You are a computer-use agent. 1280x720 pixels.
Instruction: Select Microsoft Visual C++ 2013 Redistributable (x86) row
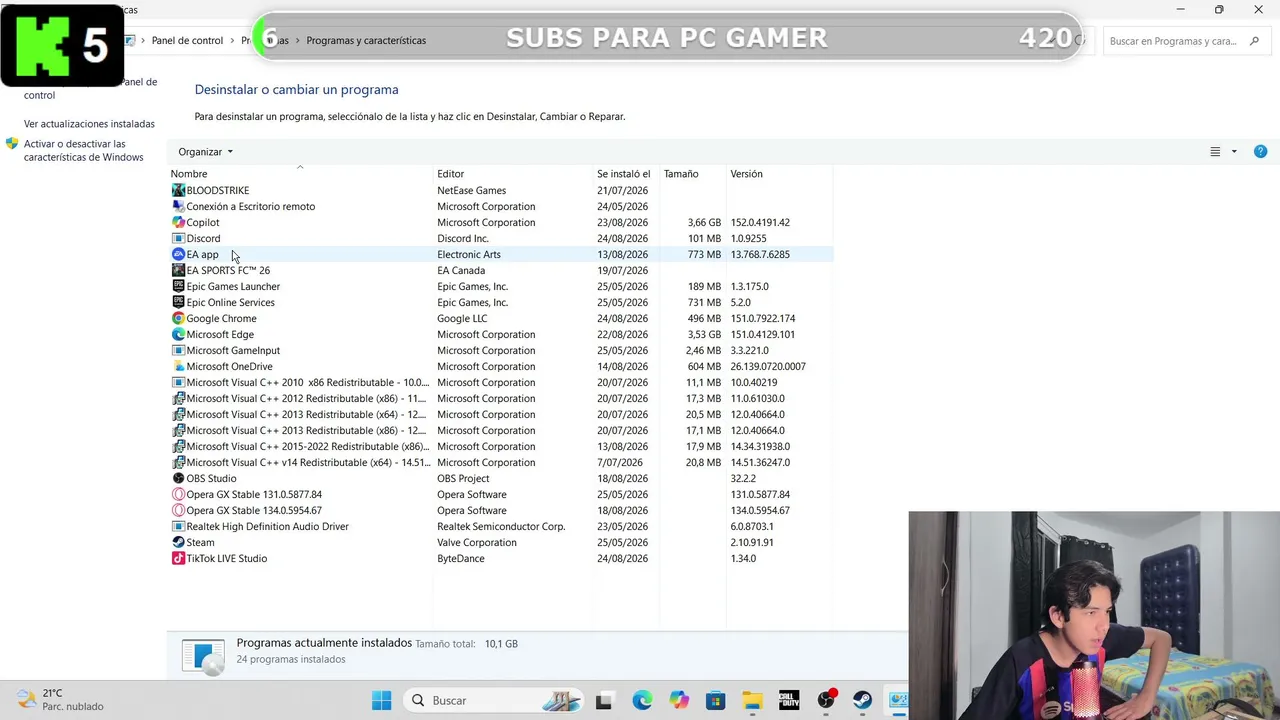pos(501,430)
